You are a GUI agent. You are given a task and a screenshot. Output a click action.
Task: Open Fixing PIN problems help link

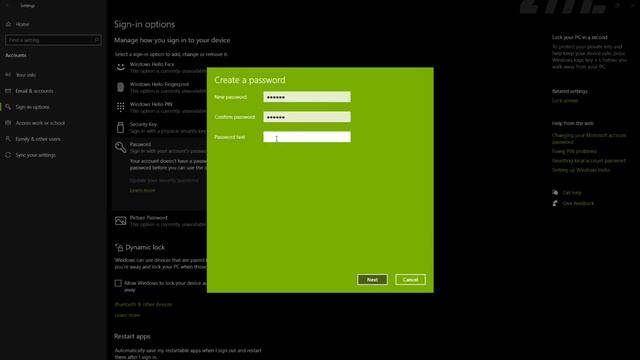(x=574, y=151)
